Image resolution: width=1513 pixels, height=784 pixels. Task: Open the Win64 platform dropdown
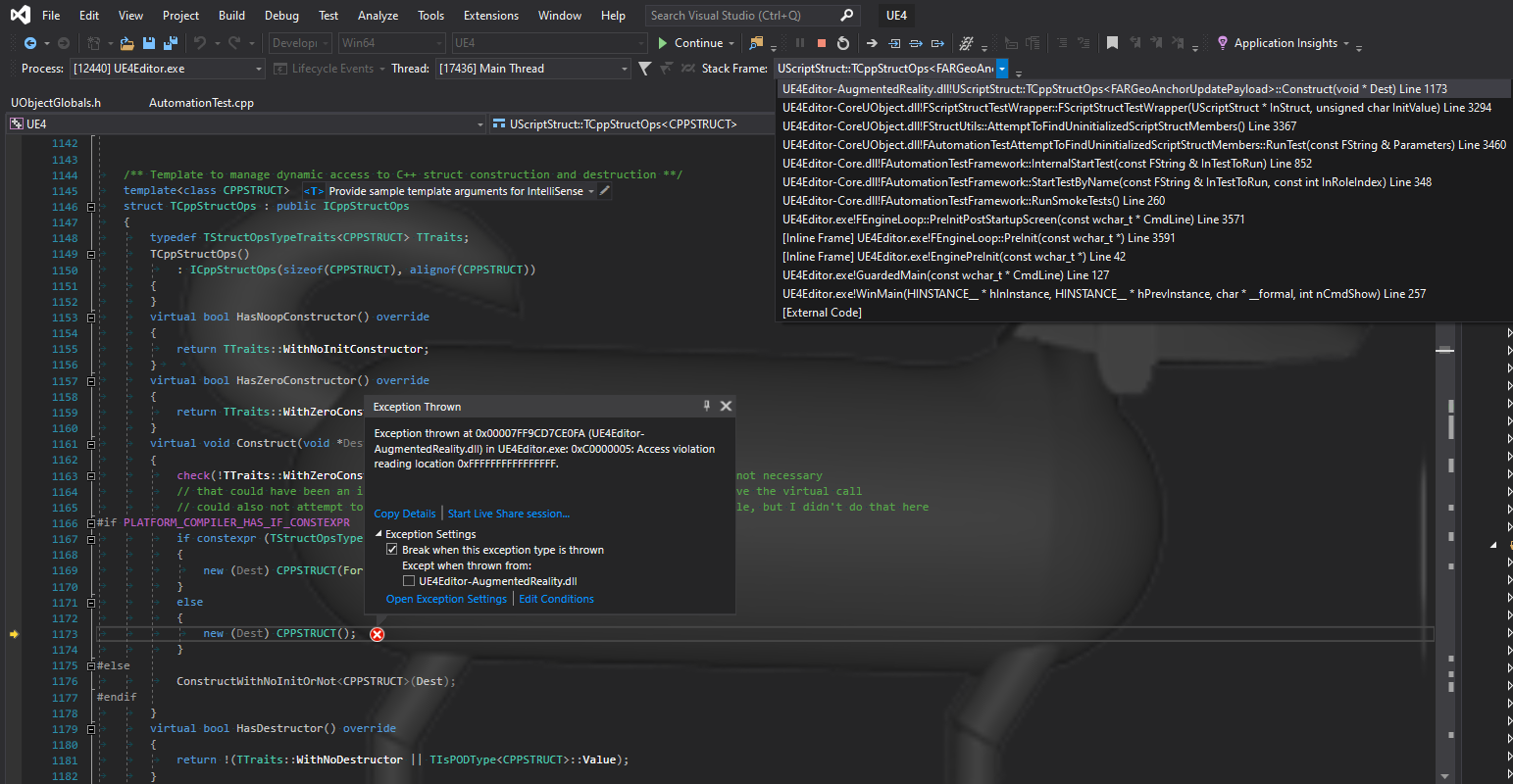pos(392,43)
